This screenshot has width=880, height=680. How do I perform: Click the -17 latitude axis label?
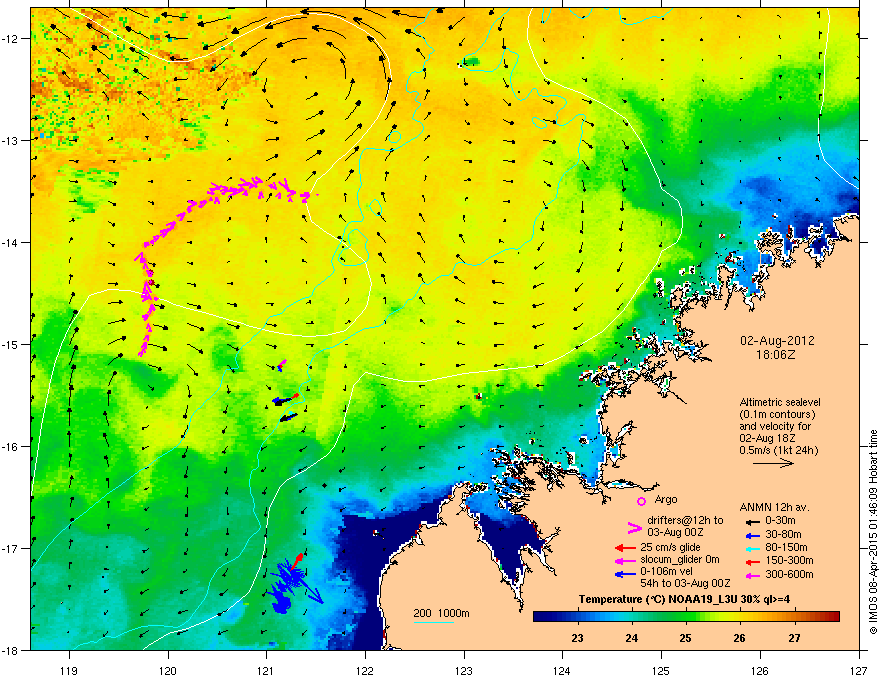click(11, 548)
